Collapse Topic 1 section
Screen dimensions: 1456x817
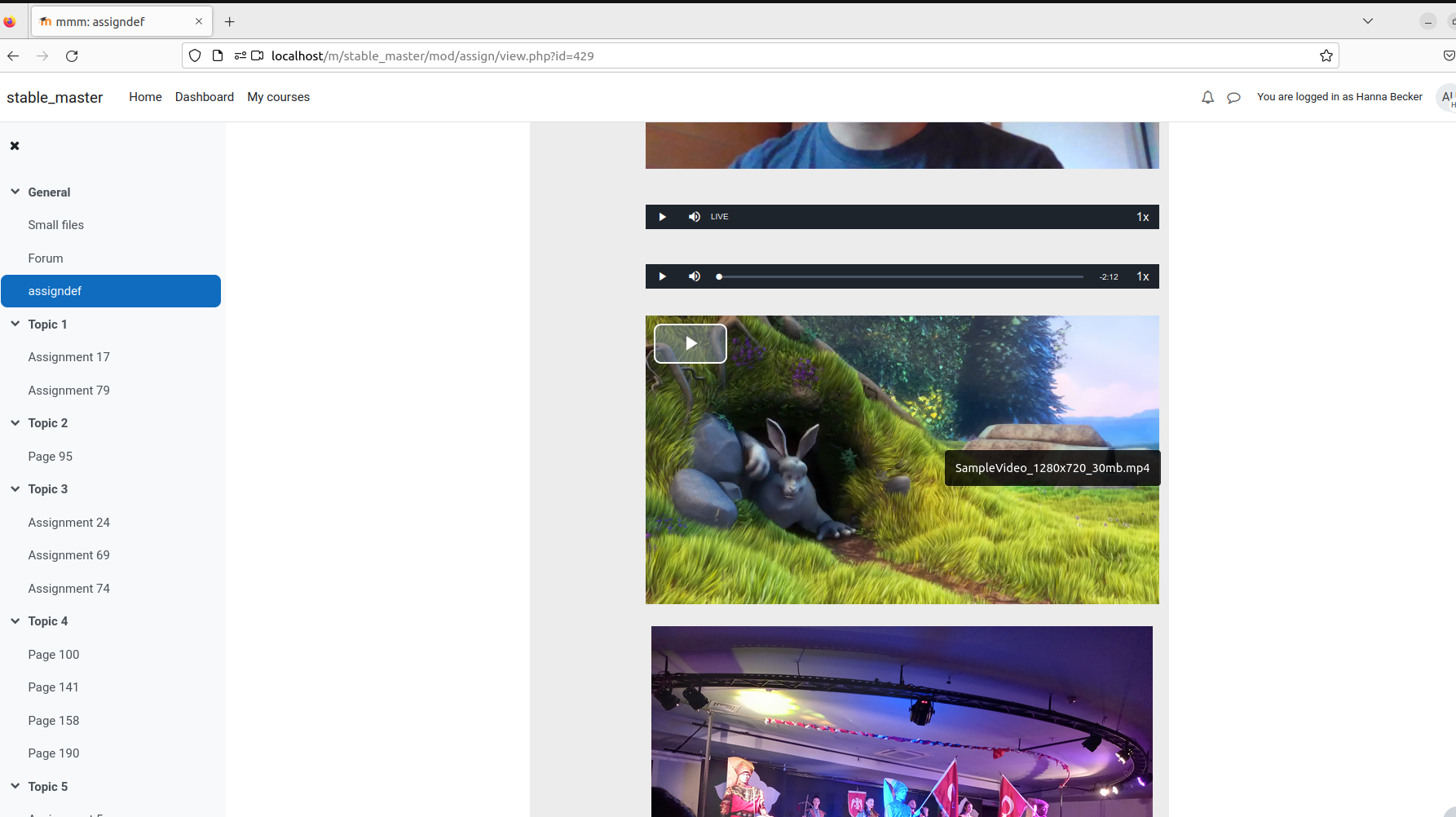pyautogui.click(x=15, y=324)
